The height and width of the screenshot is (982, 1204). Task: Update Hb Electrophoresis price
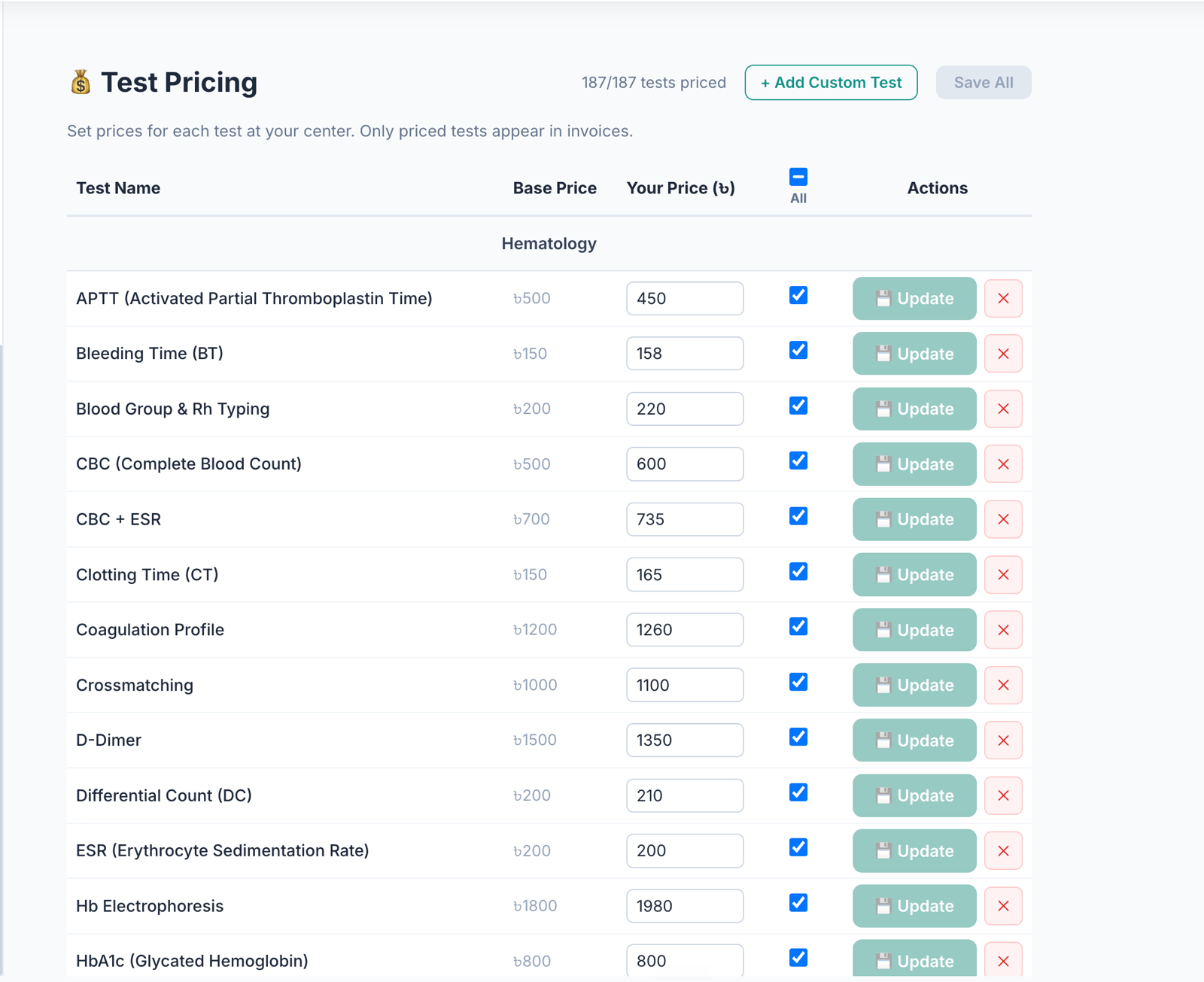click(x=914, y=906)
